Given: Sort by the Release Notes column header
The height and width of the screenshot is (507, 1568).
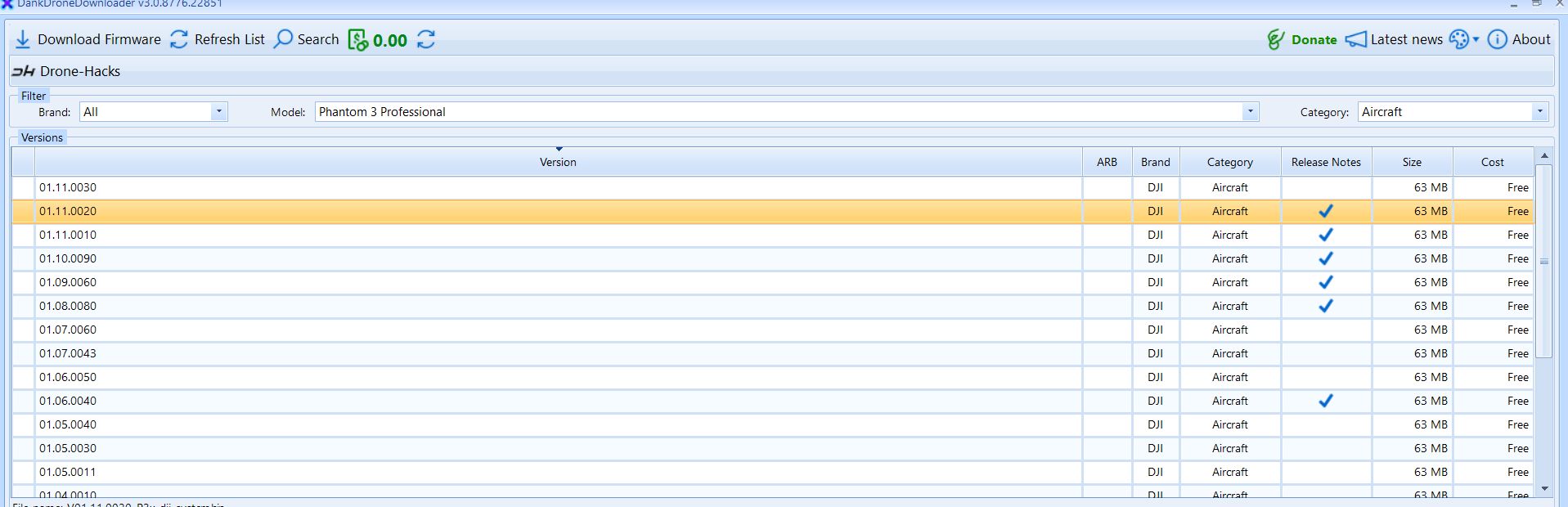Looking at the screenshot, I should click(1326, 162).
